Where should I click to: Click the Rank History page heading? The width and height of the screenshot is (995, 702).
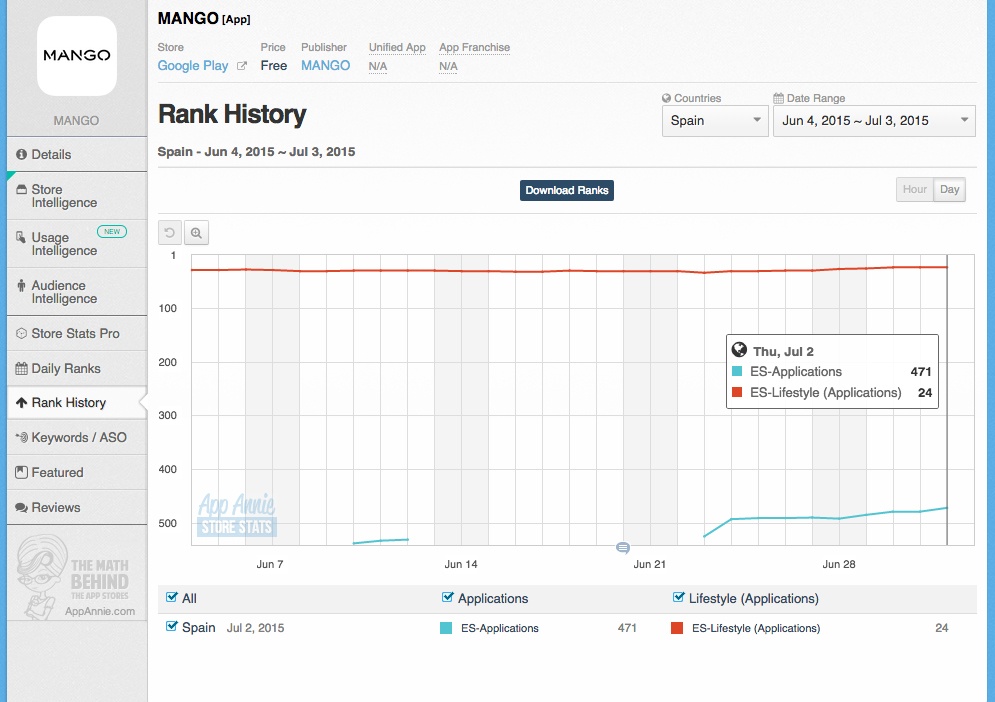coord(232,114)
